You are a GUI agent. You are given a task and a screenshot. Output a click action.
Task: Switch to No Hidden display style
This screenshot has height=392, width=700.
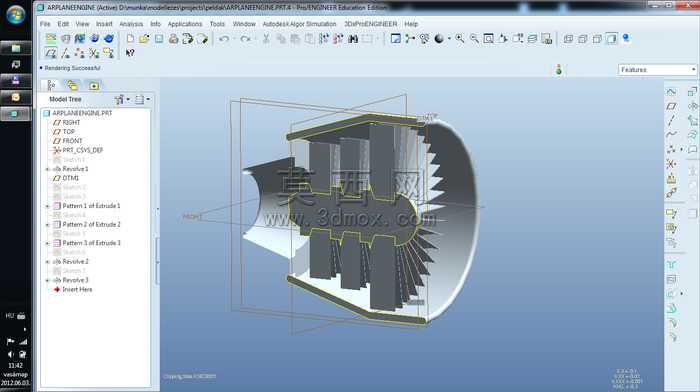(x=597, y=39)
